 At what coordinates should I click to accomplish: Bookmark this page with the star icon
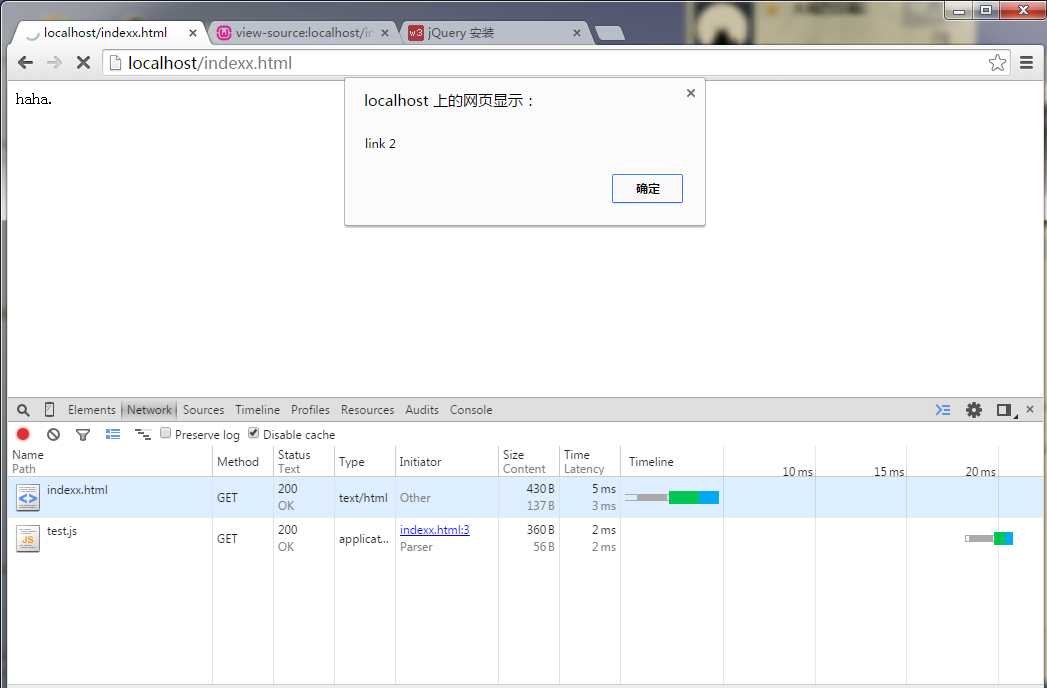pyautogui.click(x=997, y=63)
